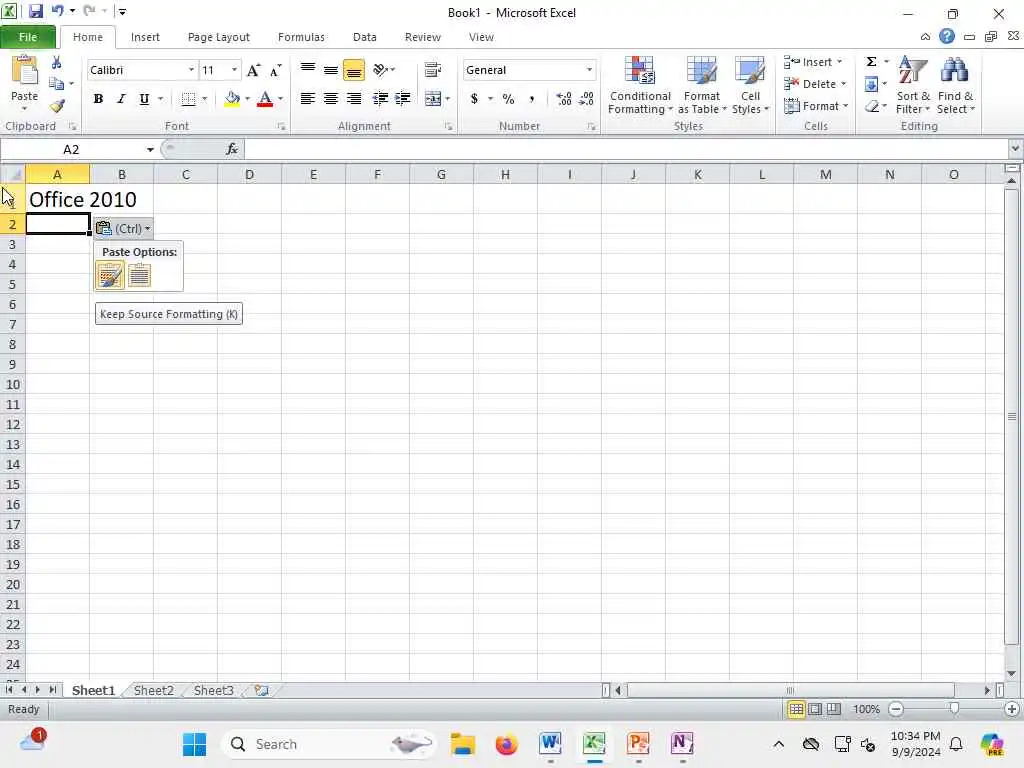Switch to the Data tab
1024x768 pixels.
click(x=364, y=37)
